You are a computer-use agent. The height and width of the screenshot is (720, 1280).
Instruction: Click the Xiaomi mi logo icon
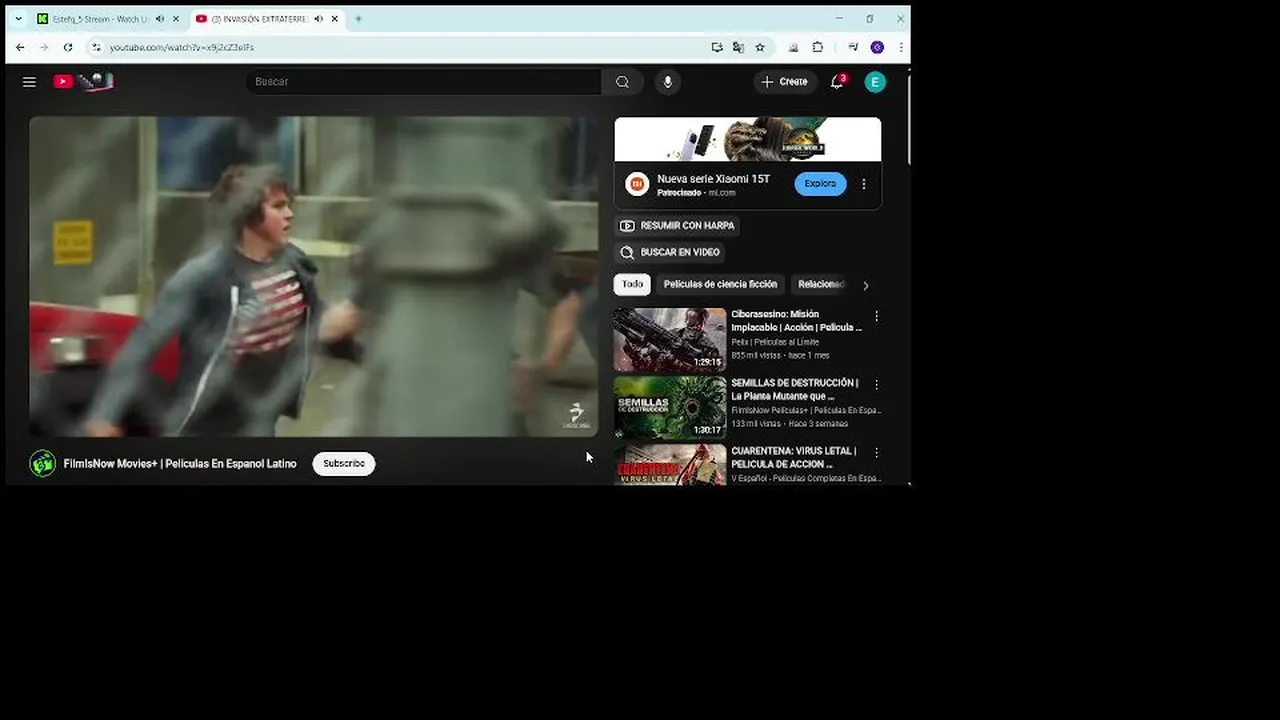pos(637,184)
